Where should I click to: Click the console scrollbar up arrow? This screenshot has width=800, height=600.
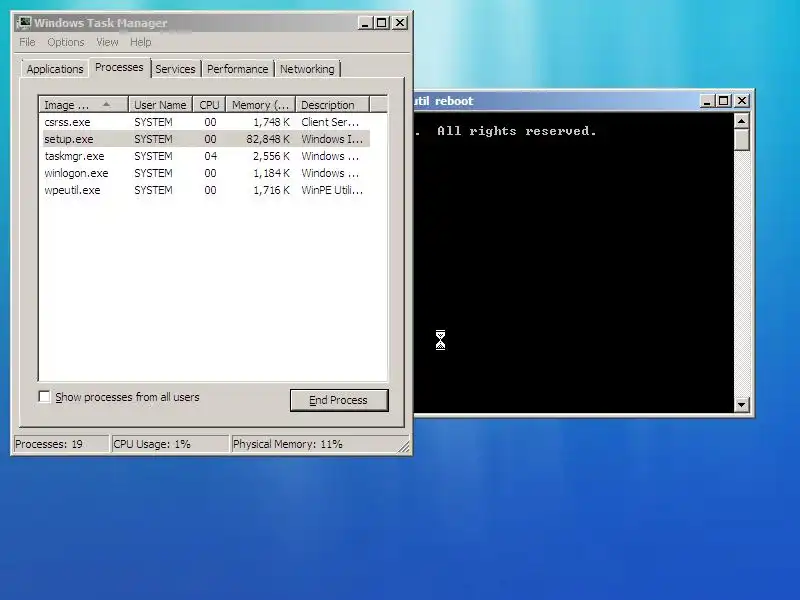click(741, 121)
